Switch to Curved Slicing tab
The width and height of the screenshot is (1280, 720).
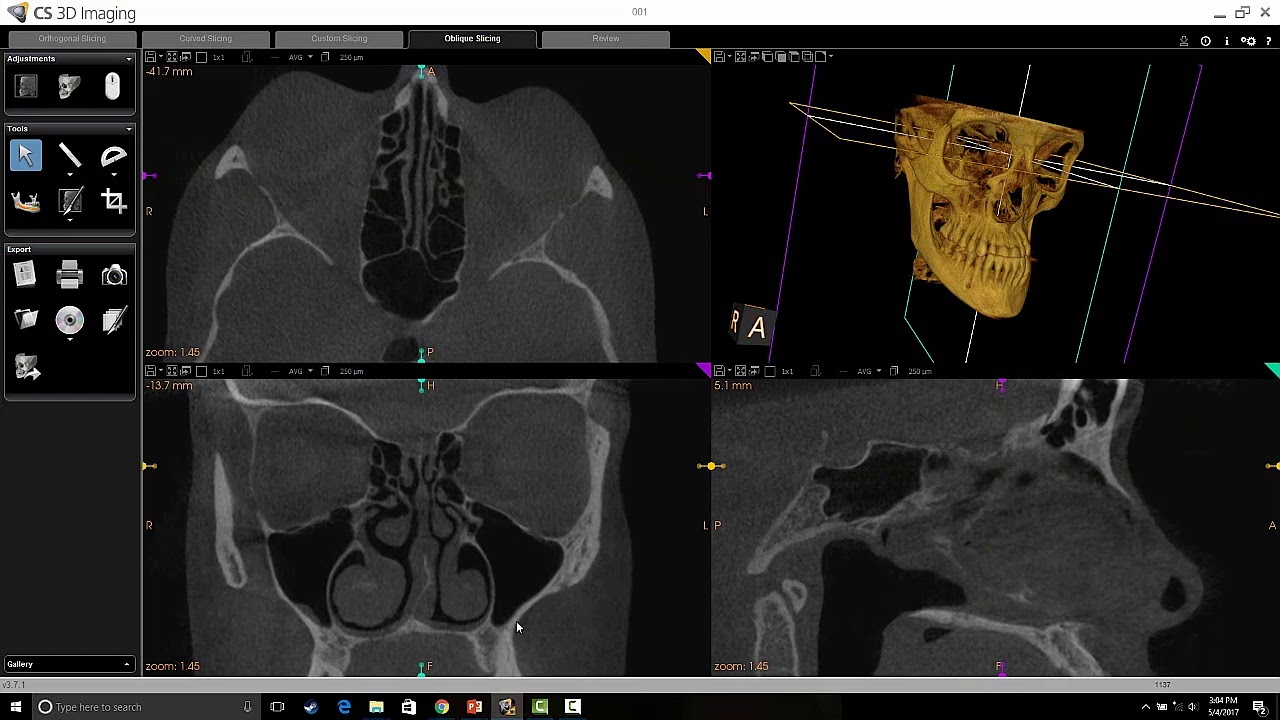(205, 39)
